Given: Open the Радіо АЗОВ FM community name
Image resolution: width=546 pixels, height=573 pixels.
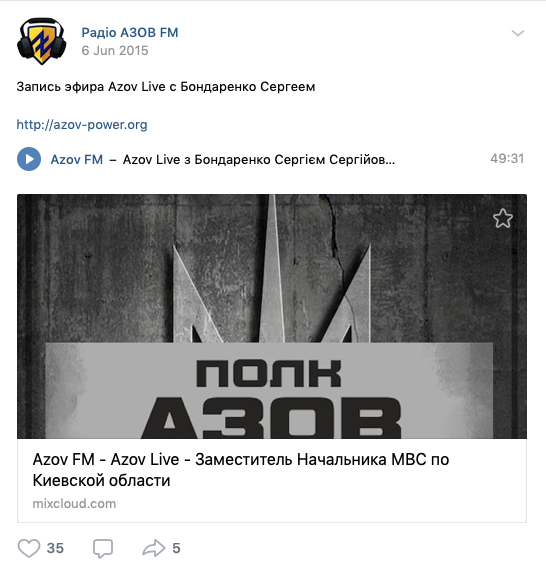Looking at the screenshot, I should pos(130,33).
